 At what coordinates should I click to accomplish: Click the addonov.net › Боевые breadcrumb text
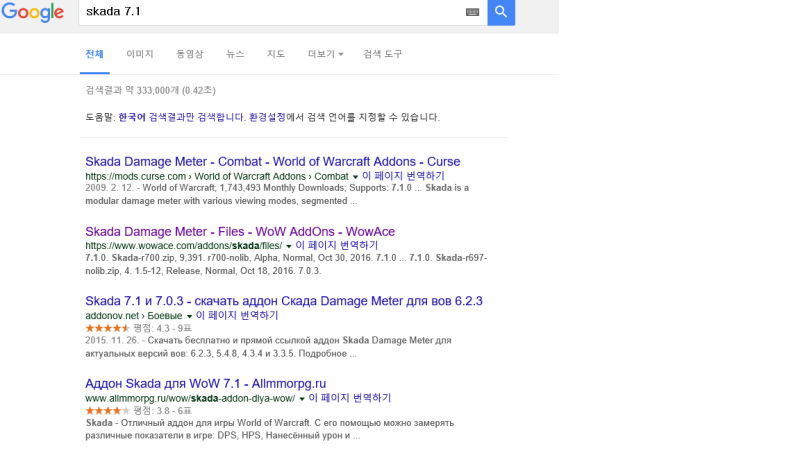(134, 316)
